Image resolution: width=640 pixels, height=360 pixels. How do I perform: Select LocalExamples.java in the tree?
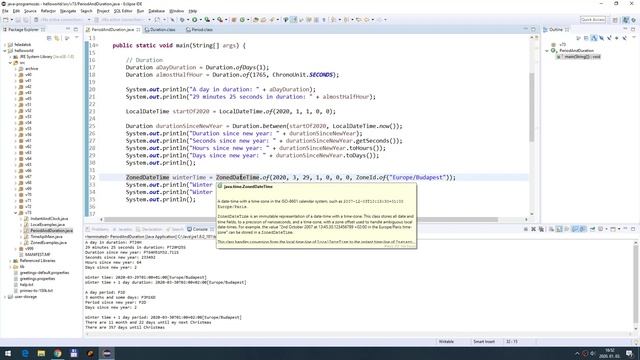coord(47,224)
